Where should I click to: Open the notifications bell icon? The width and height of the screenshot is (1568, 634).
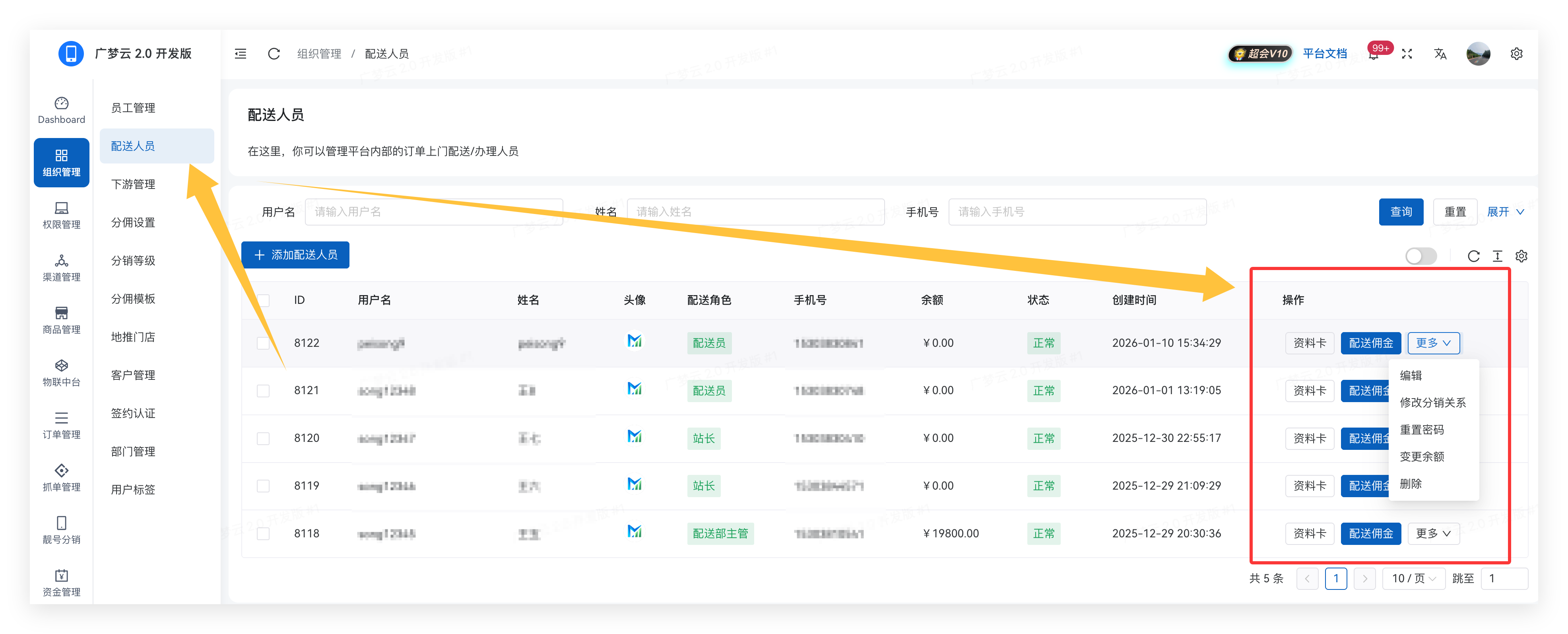click(1374, 55)
